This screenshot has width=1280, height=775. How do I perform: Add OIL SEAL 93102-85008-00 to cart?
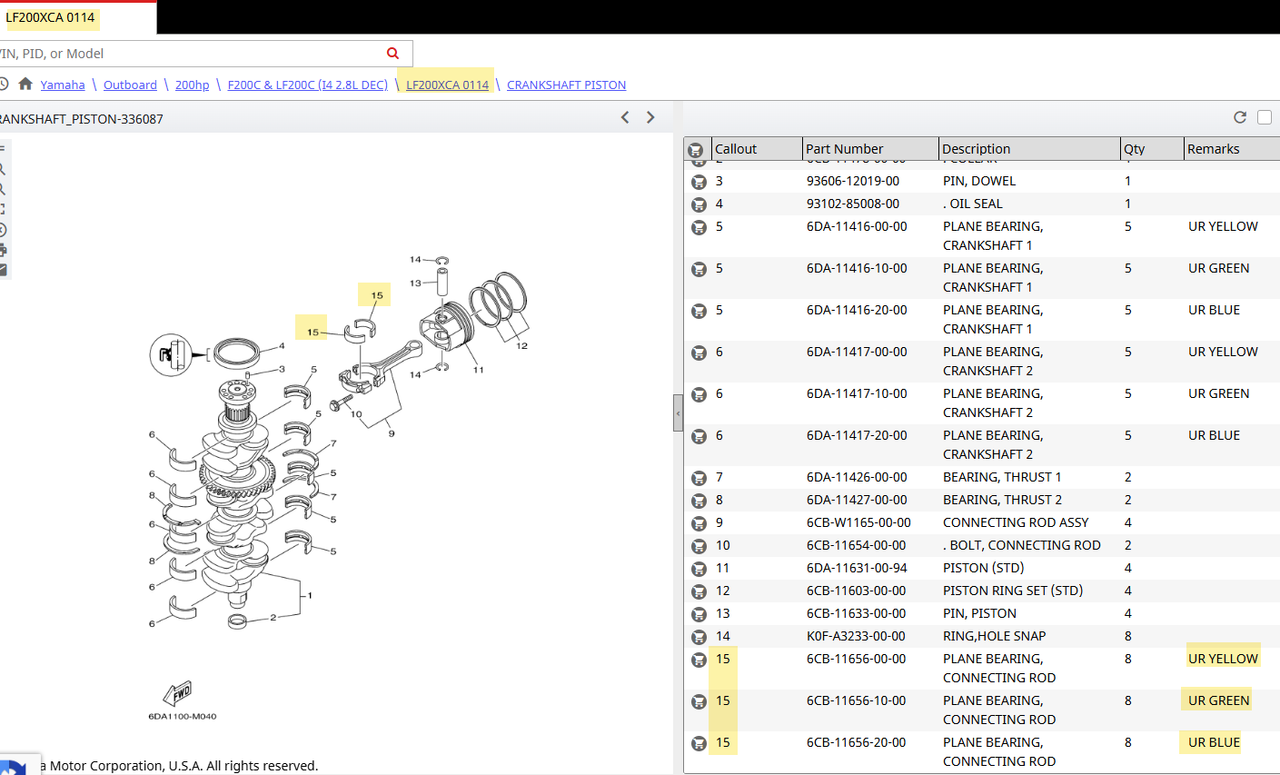click(698, 204)
